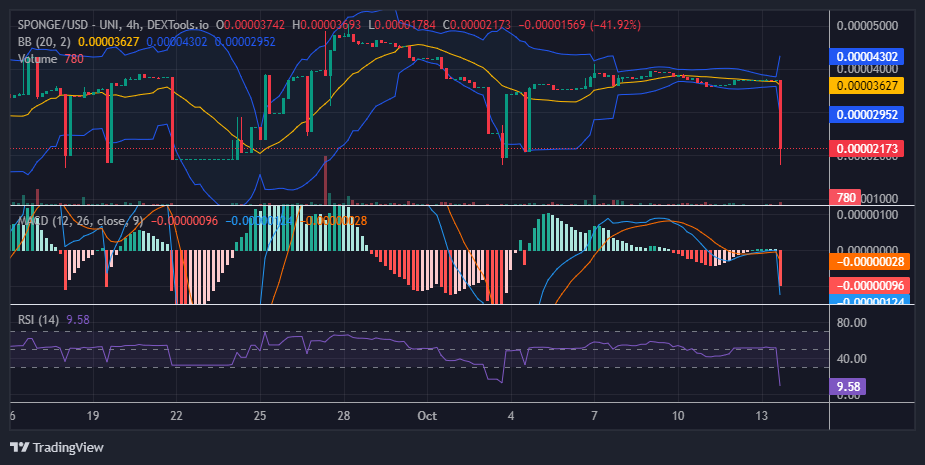
Task: Click the close value C0.00002173
Action: click(477, 25)
